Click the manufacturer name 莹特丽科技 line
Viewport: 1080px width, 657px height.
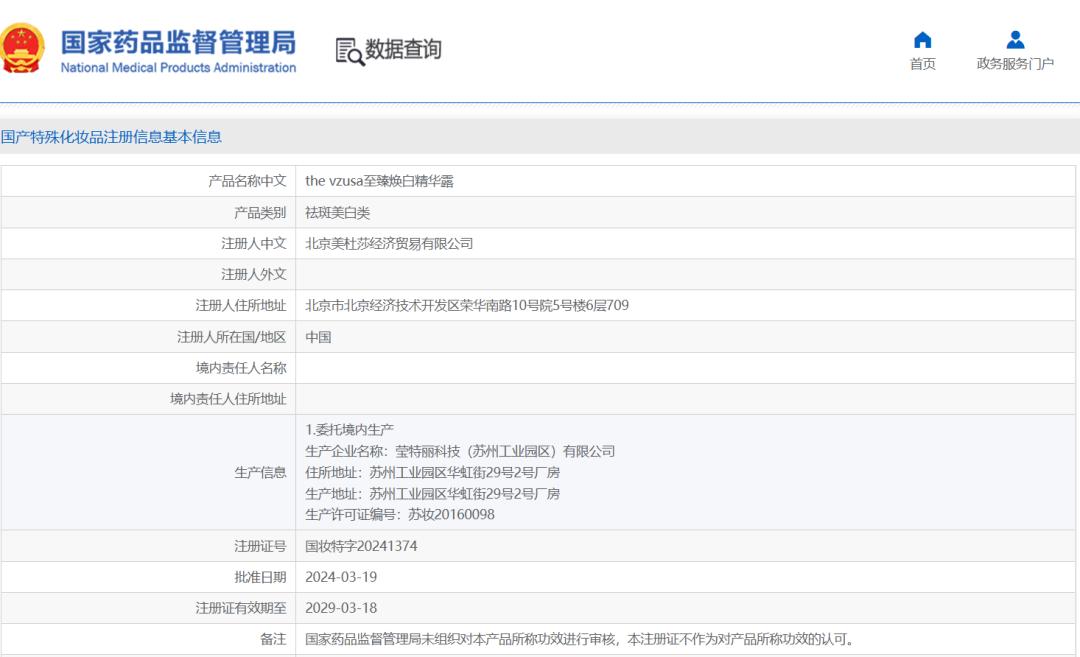[x=460, y=451]
